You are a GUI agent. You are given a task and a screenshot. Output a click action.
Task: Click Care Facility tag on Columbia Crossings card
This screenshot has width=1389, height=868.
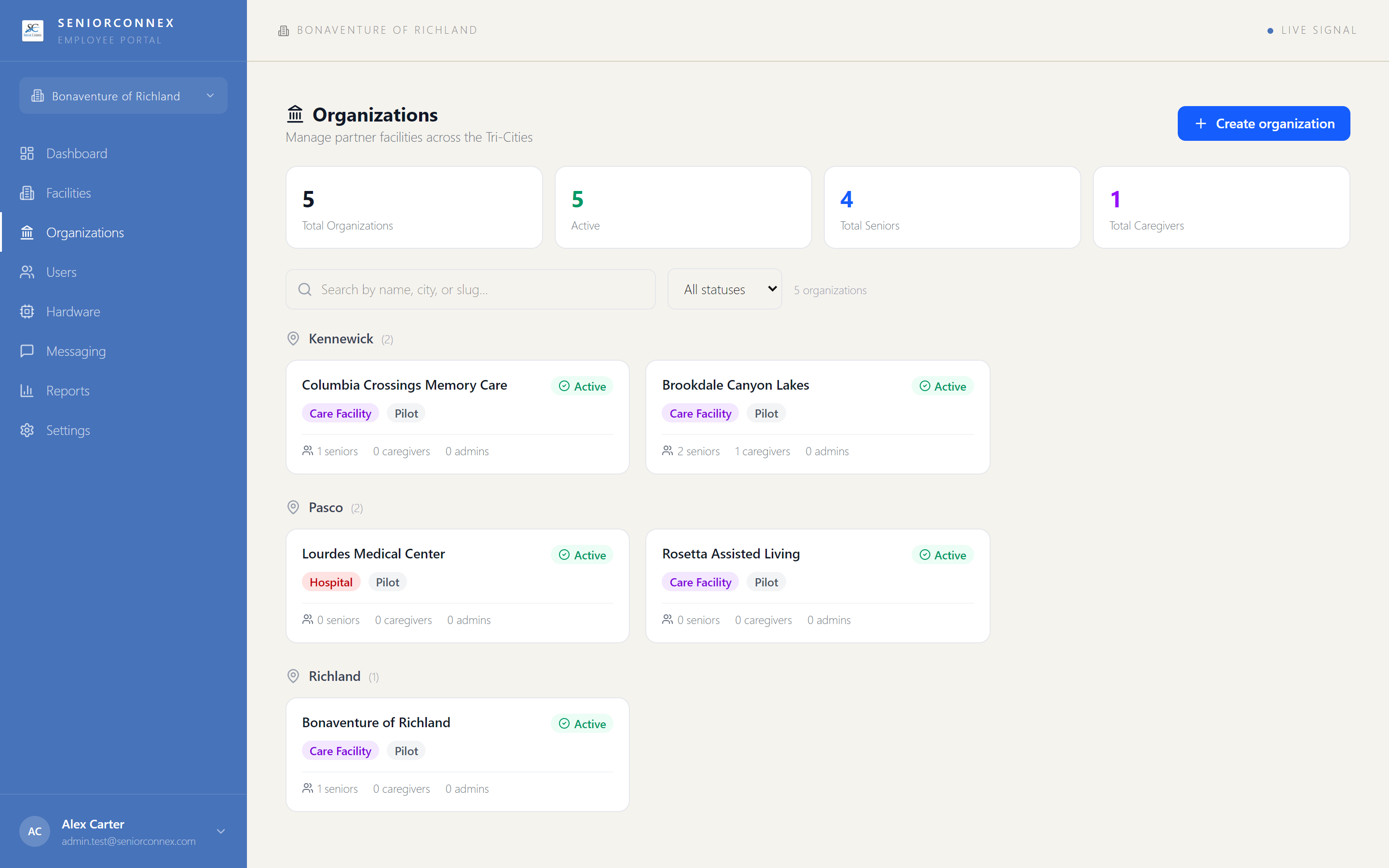tap(340, 413)
